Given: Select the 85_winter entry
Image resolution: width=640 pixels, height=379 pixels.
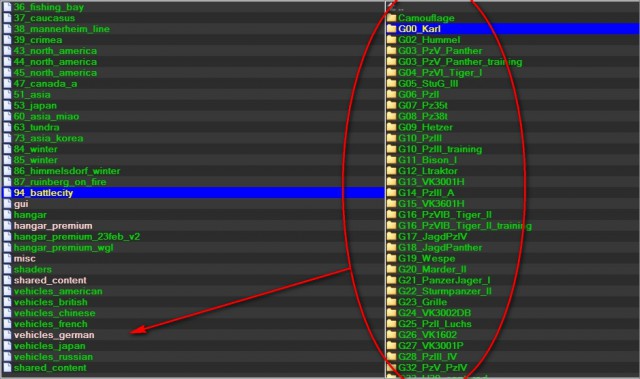Looking at the screenshot, I should (36, 160).
